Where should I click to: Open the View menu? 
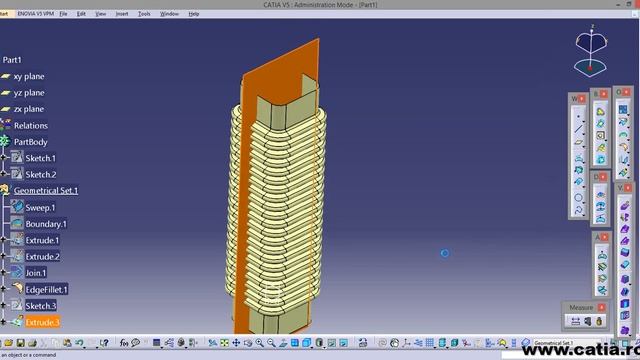(100, 14)
